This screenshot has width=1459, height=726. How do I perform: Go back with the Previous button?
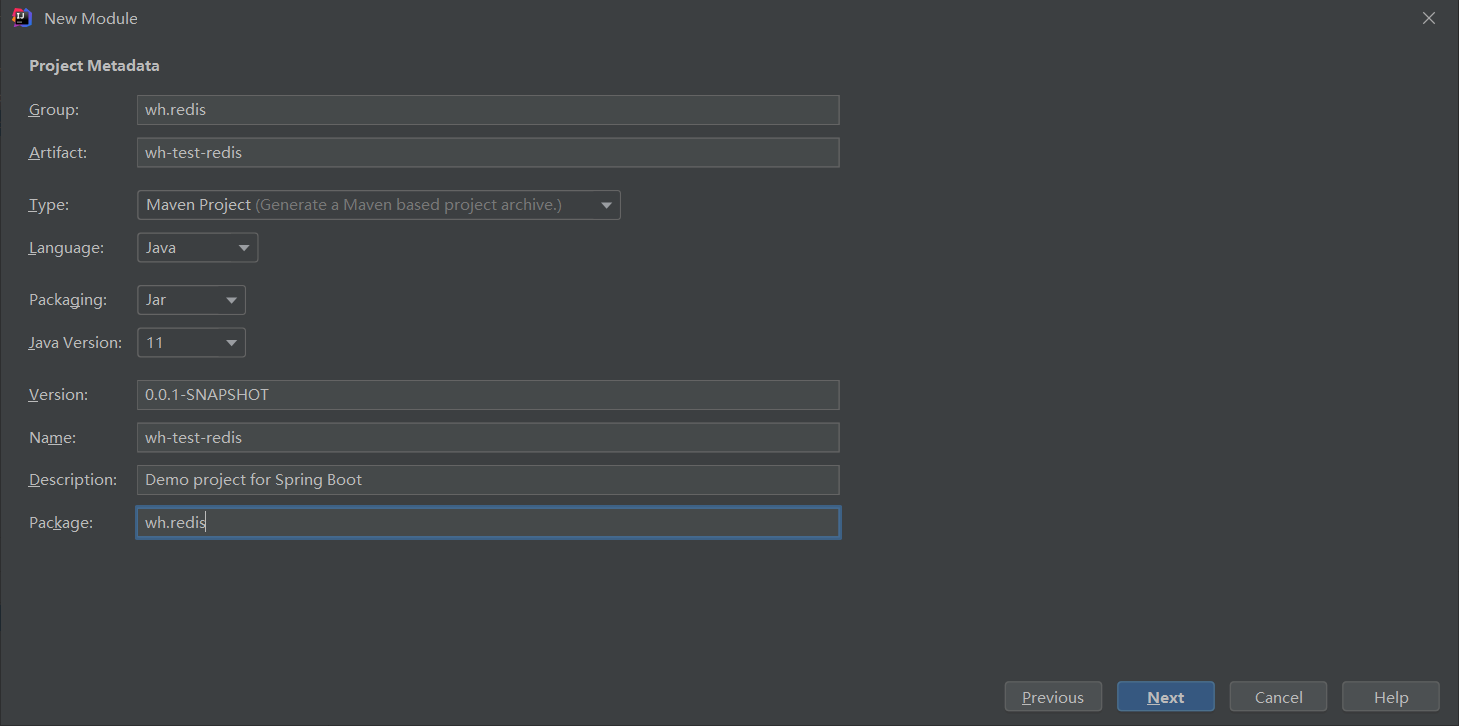(x=1053, y=697)
